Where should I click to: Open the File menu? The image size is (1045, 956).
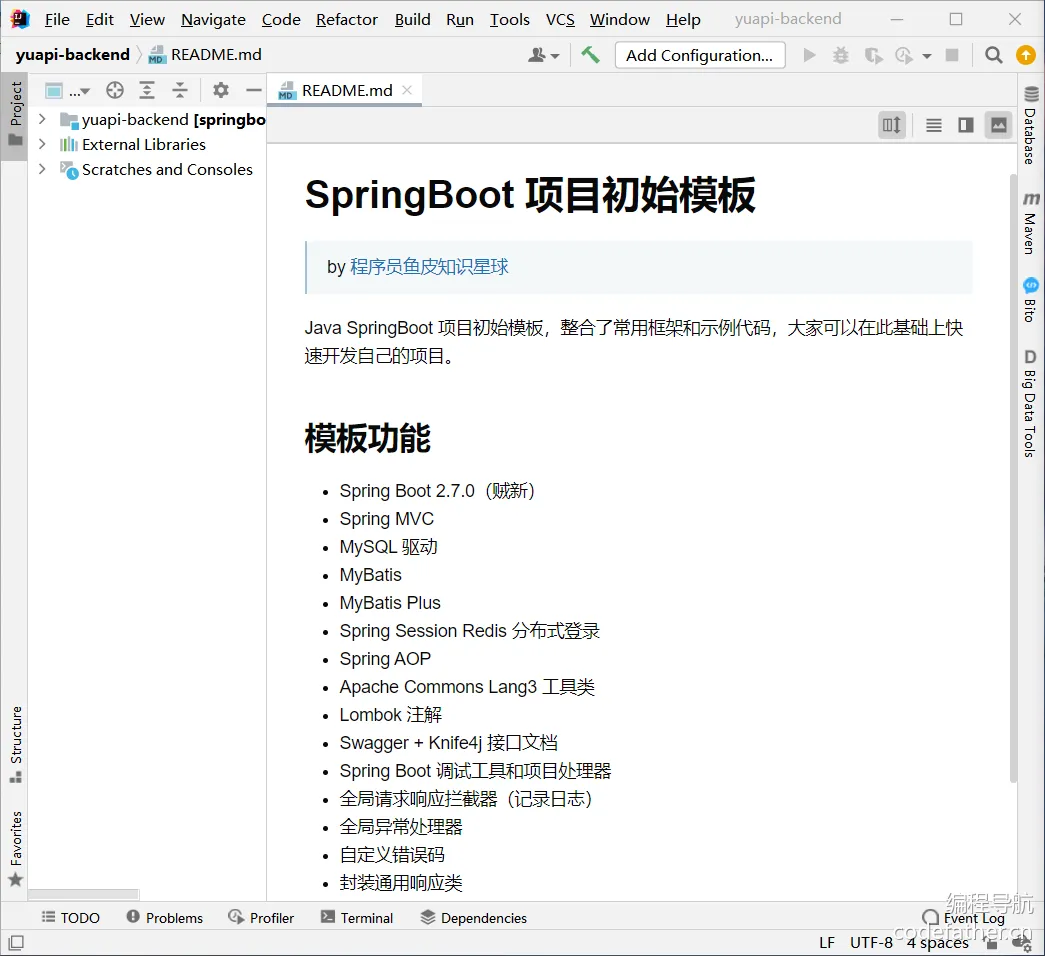click(57, 19)
